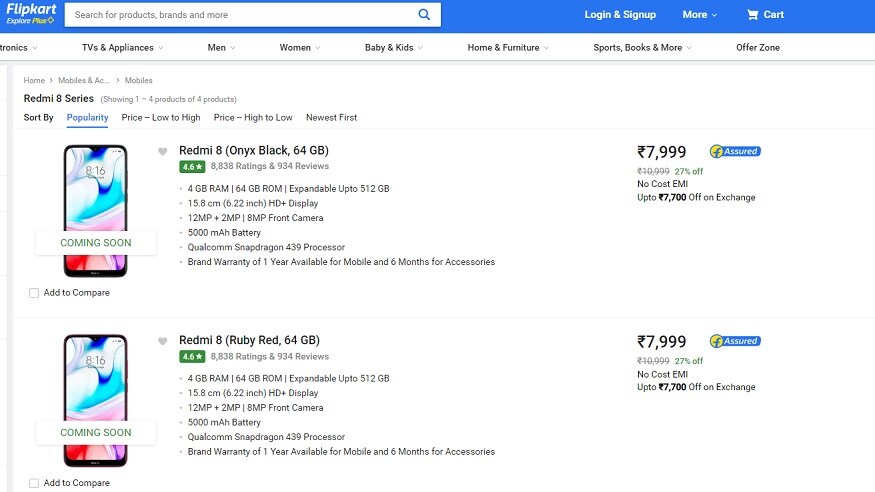Viewport: 875px width, 492px height.
Task: Go to Mobiles & Ac... breadcrumb
Action: [84, 80]
